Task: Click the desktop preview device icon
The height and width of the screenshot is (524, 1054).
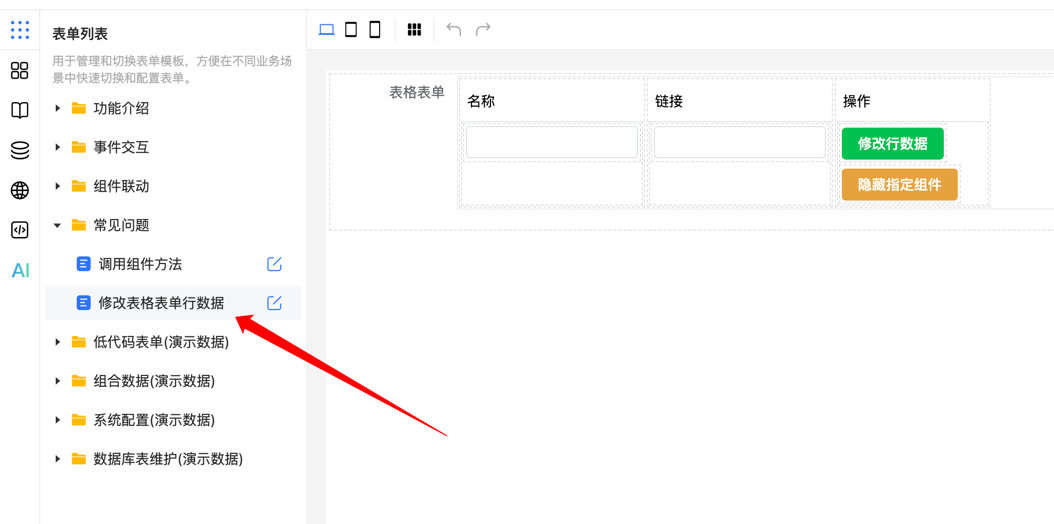Action: click(x=326, y=30)
